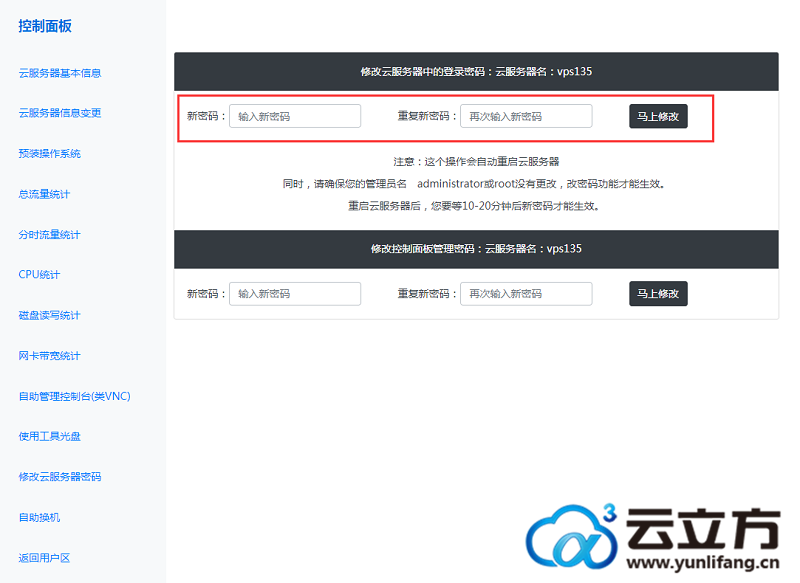Focus the server login 新密码 input field
Screen dimensions: 800x583
[295, 116]
